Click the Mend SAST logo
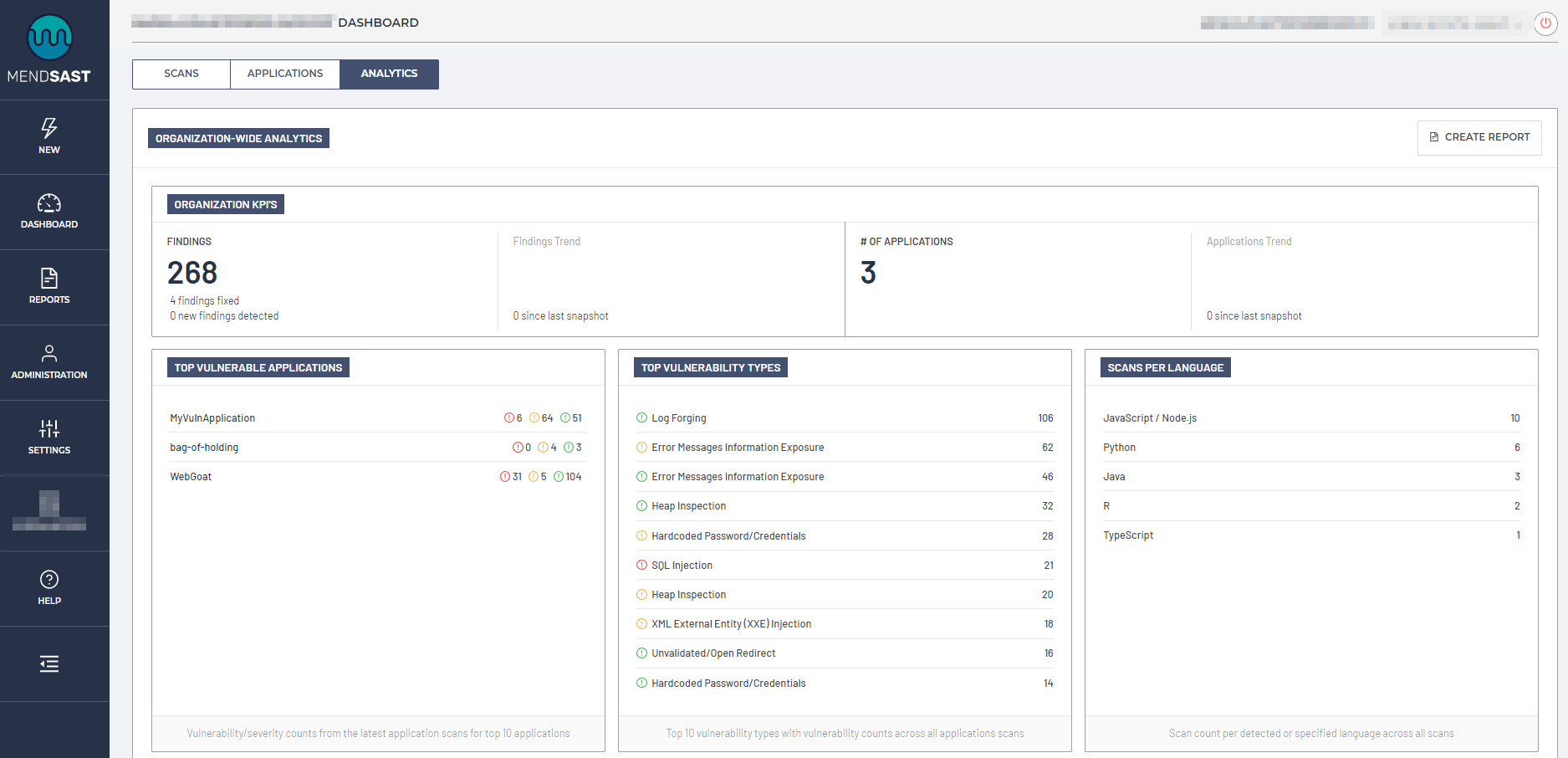This screenshot has height=758, width=1568. [x=49, y=49]
